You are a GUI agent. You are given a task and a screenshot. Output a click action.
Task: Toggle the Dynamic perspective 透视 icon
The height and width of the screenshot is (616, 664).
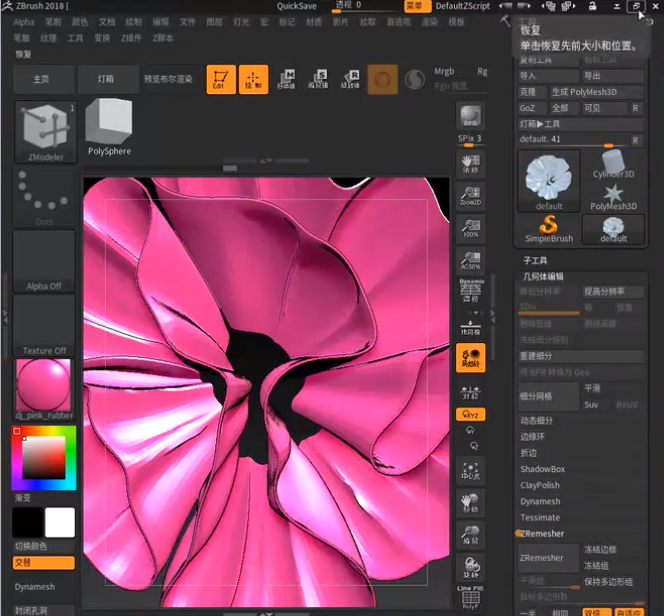click(x=470, y=291)
